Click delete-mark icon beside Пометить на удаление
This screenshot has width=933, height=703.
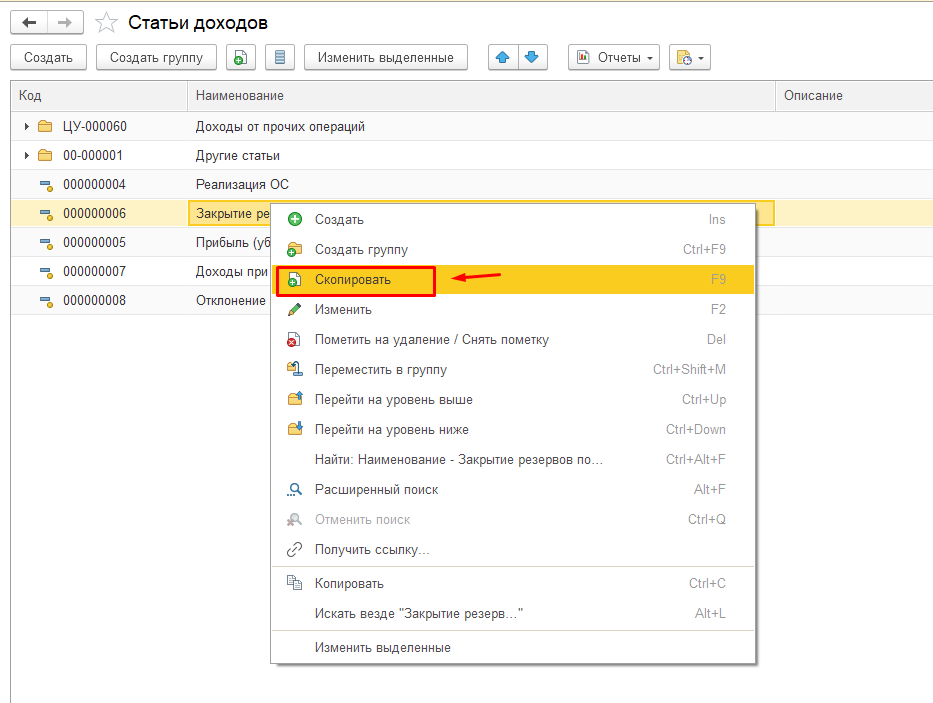[x=293, y=339]
